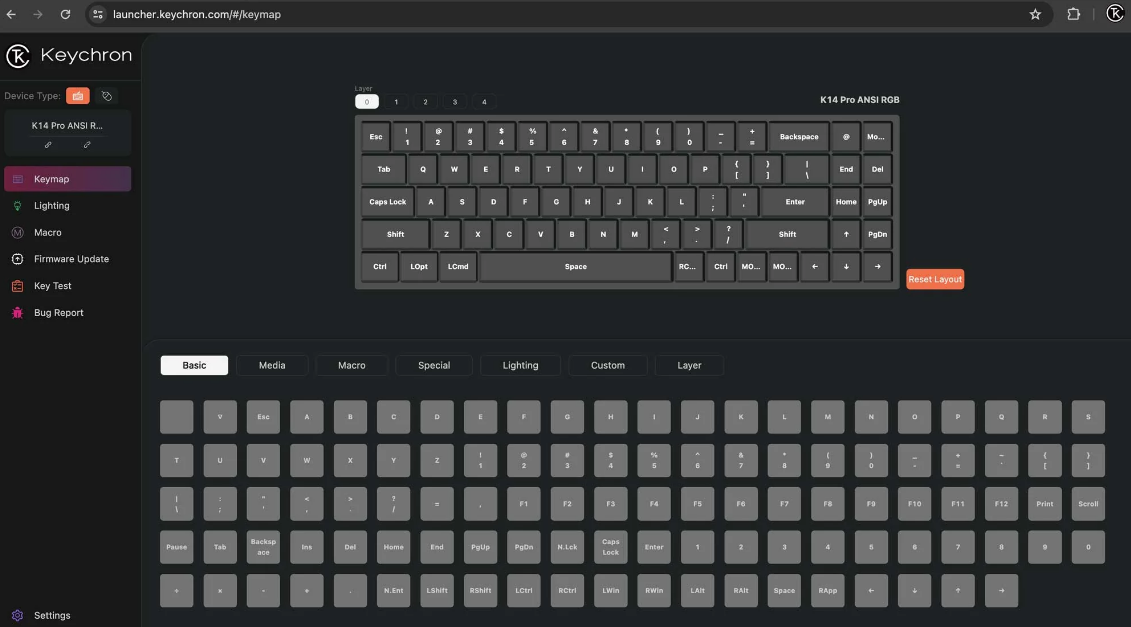Open Firmware Update page
Viewport: 1131px width, 627px height.
(x=68, y=259)
